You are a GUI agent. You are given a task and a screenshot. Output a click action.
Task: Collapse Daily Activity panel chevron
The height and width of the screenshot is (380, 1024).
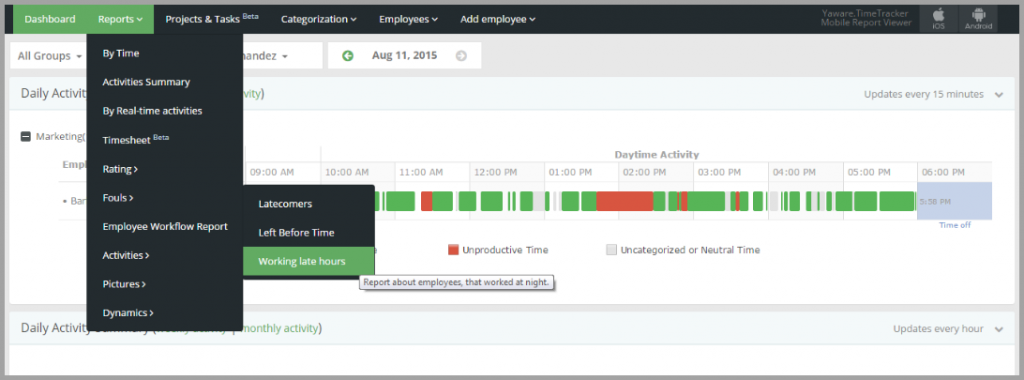(x=999, y=95)
